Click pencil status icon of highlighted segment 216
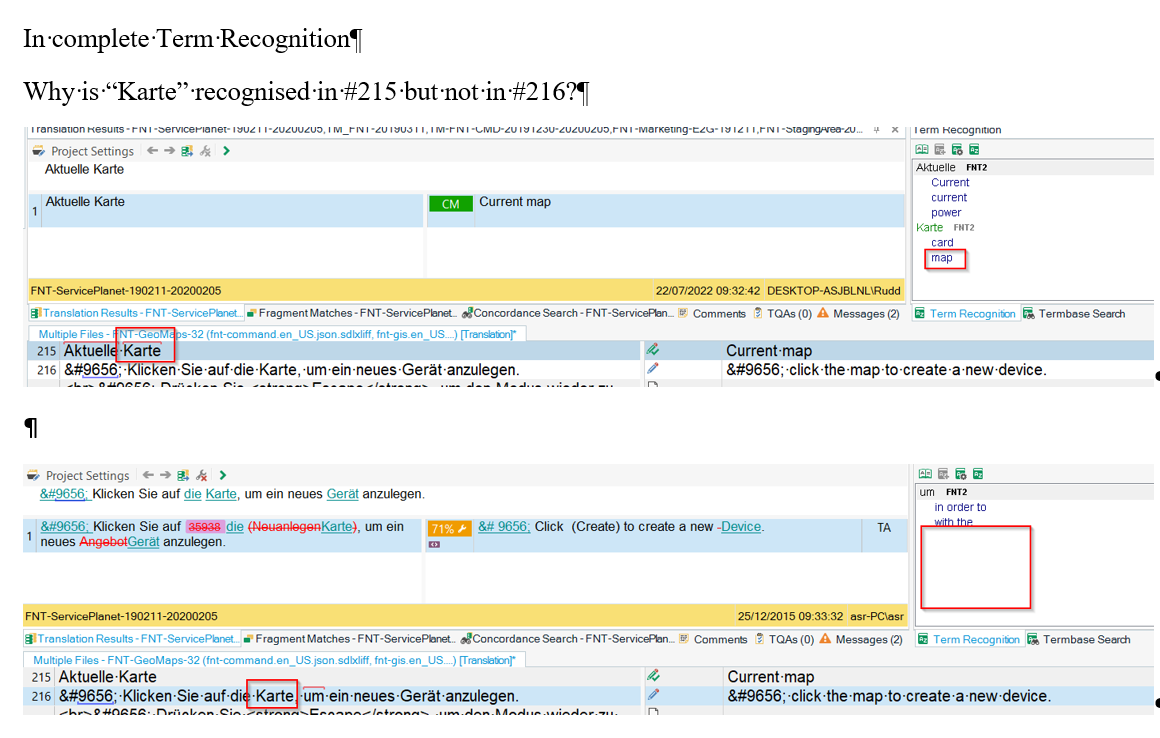Image resolution: width=1160 pixels, height=738 pixels. coord(652,694)
